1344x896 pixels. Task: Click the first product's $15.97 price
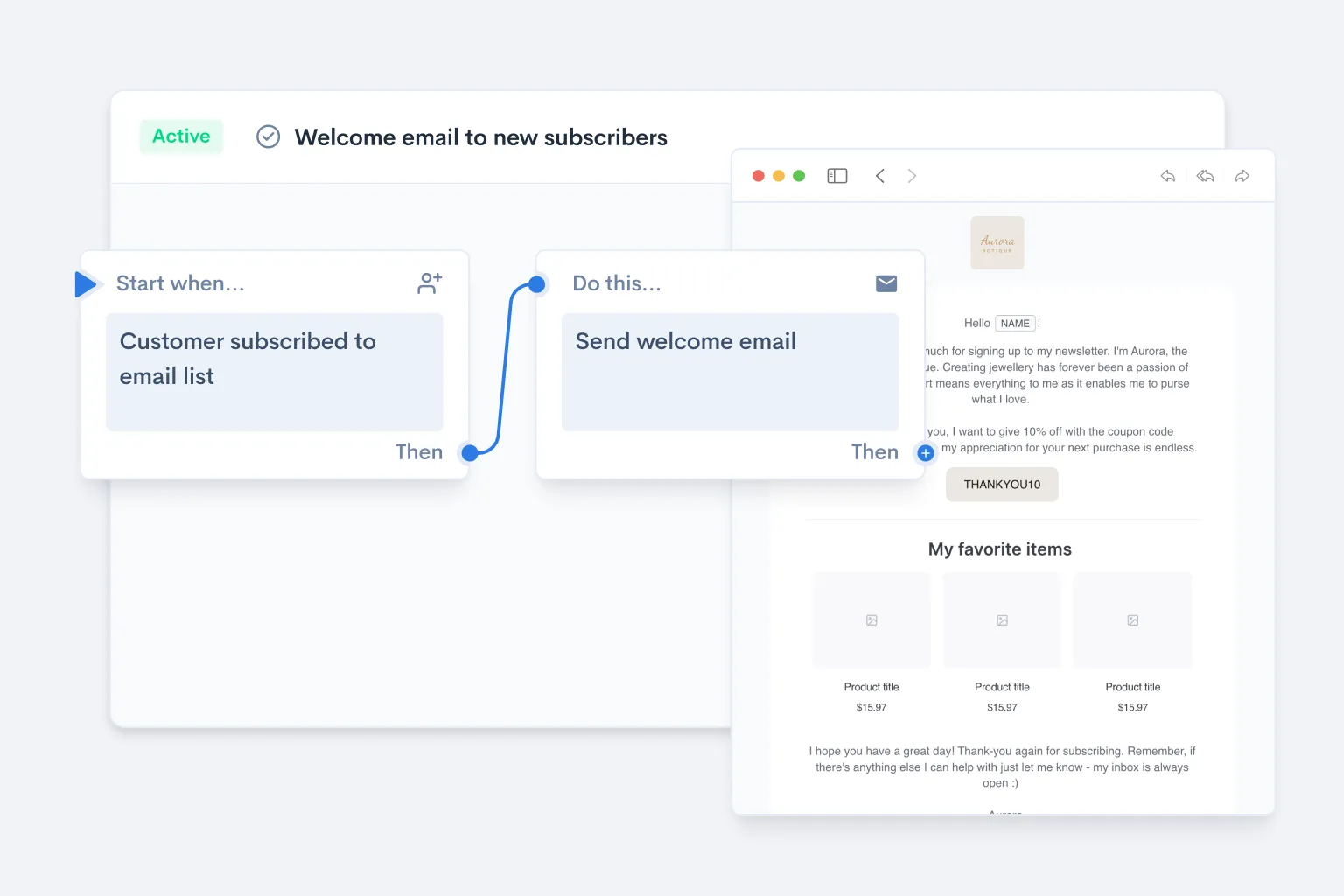pos(871,707)
